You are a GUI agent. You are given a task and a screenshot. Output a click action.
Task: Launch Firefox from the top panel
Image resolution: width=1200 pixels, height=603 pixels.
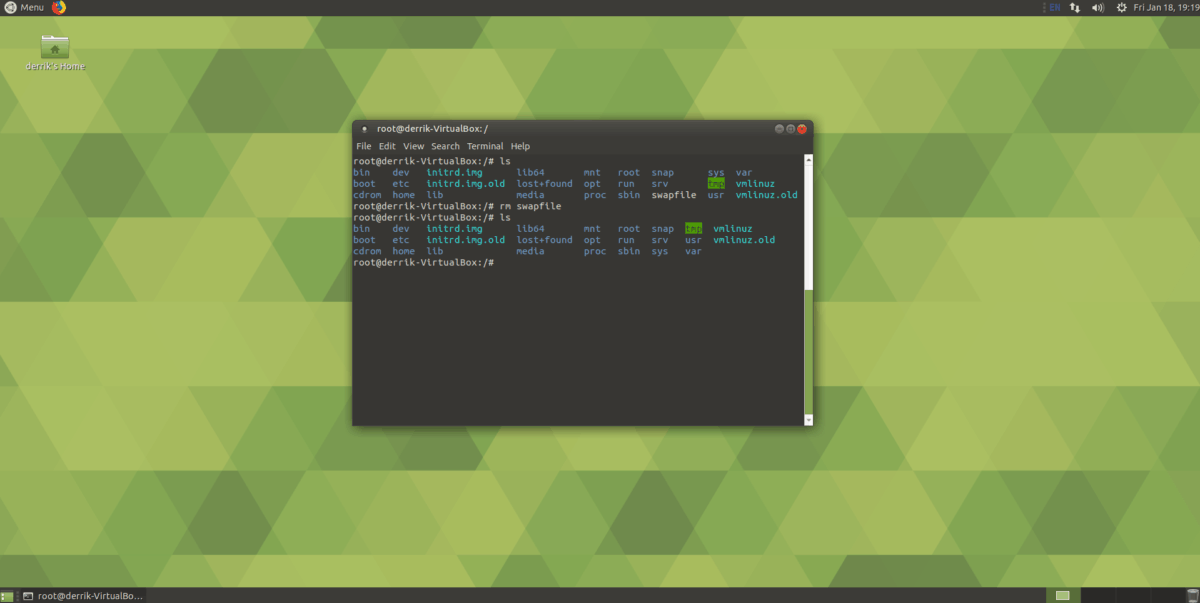click(59, 7)
